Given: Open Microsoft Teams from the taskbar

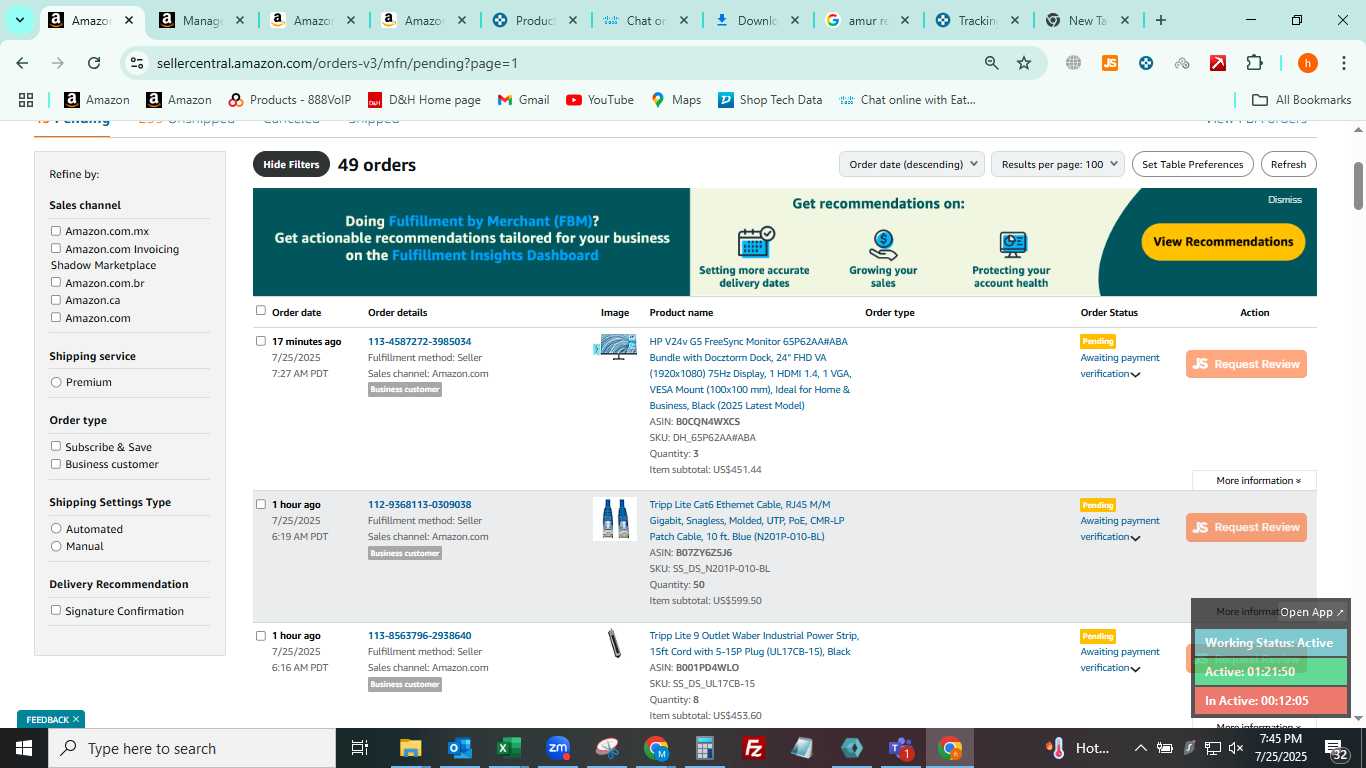Looking at the screenshot, I should click(901, 748).
